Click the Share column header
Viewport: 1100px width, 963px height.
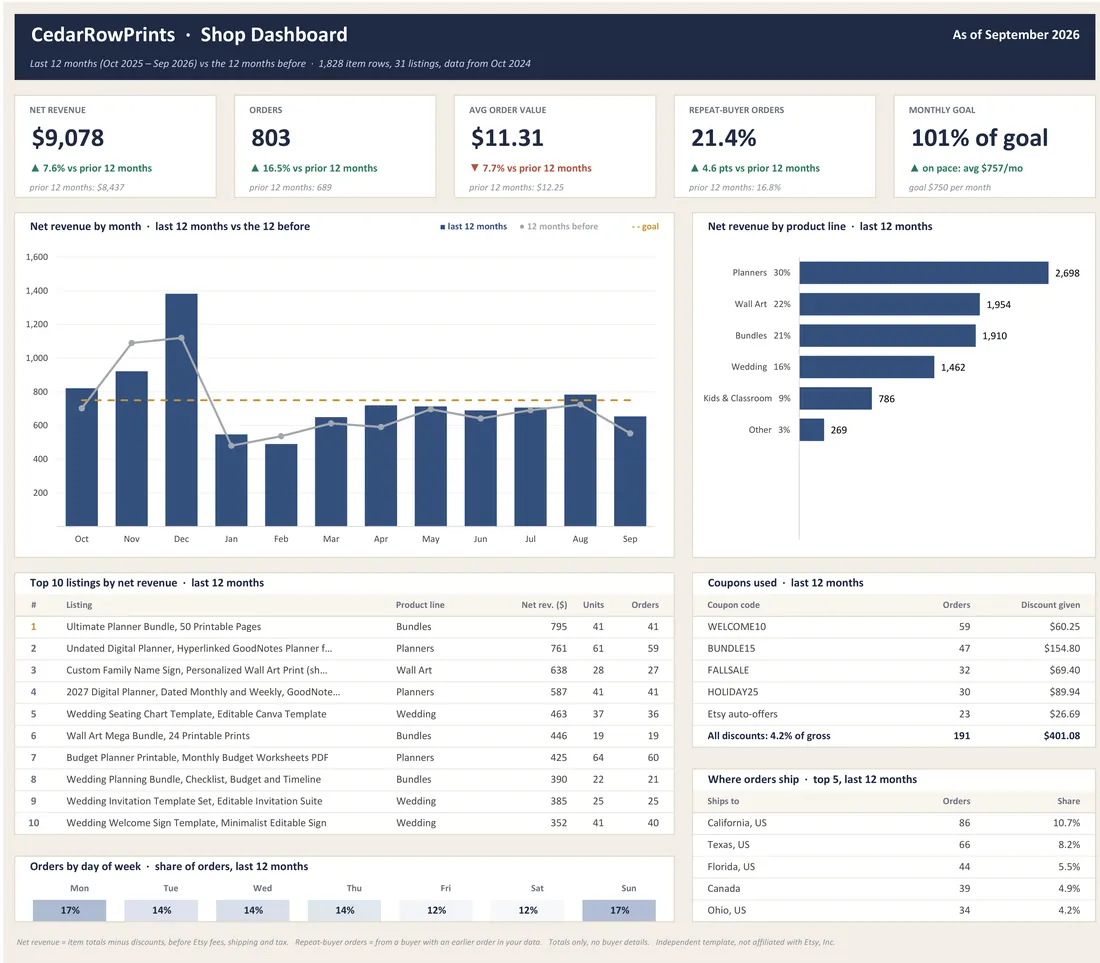1068,801
